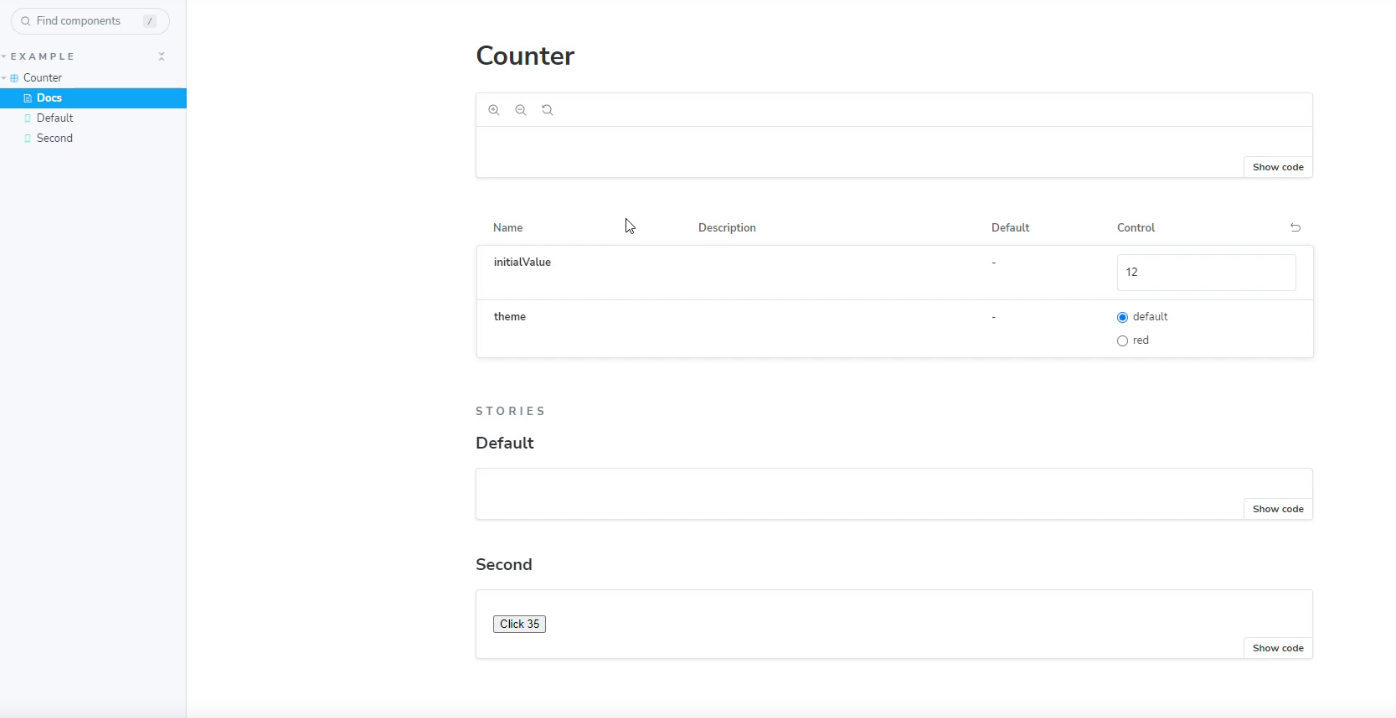Click the Counter page title
Screen dimensions: 1396x718
click(x=525, y=56)
